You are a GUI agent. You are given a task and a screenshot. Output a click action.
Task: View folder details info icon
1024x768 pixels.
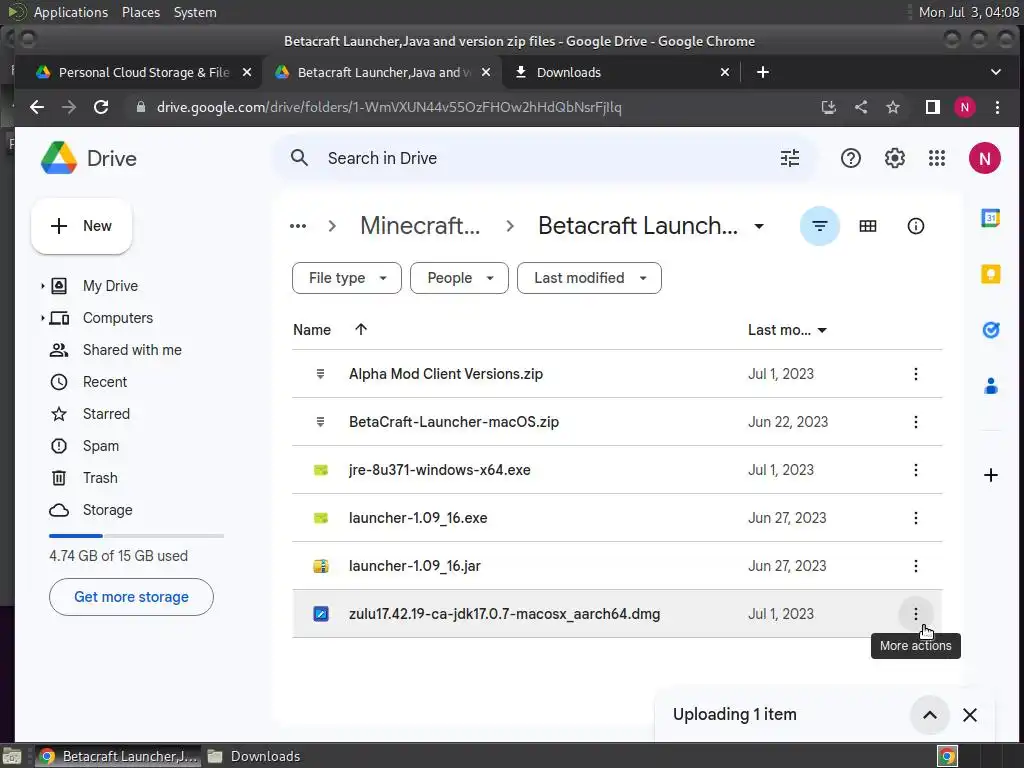click(916, 226)
